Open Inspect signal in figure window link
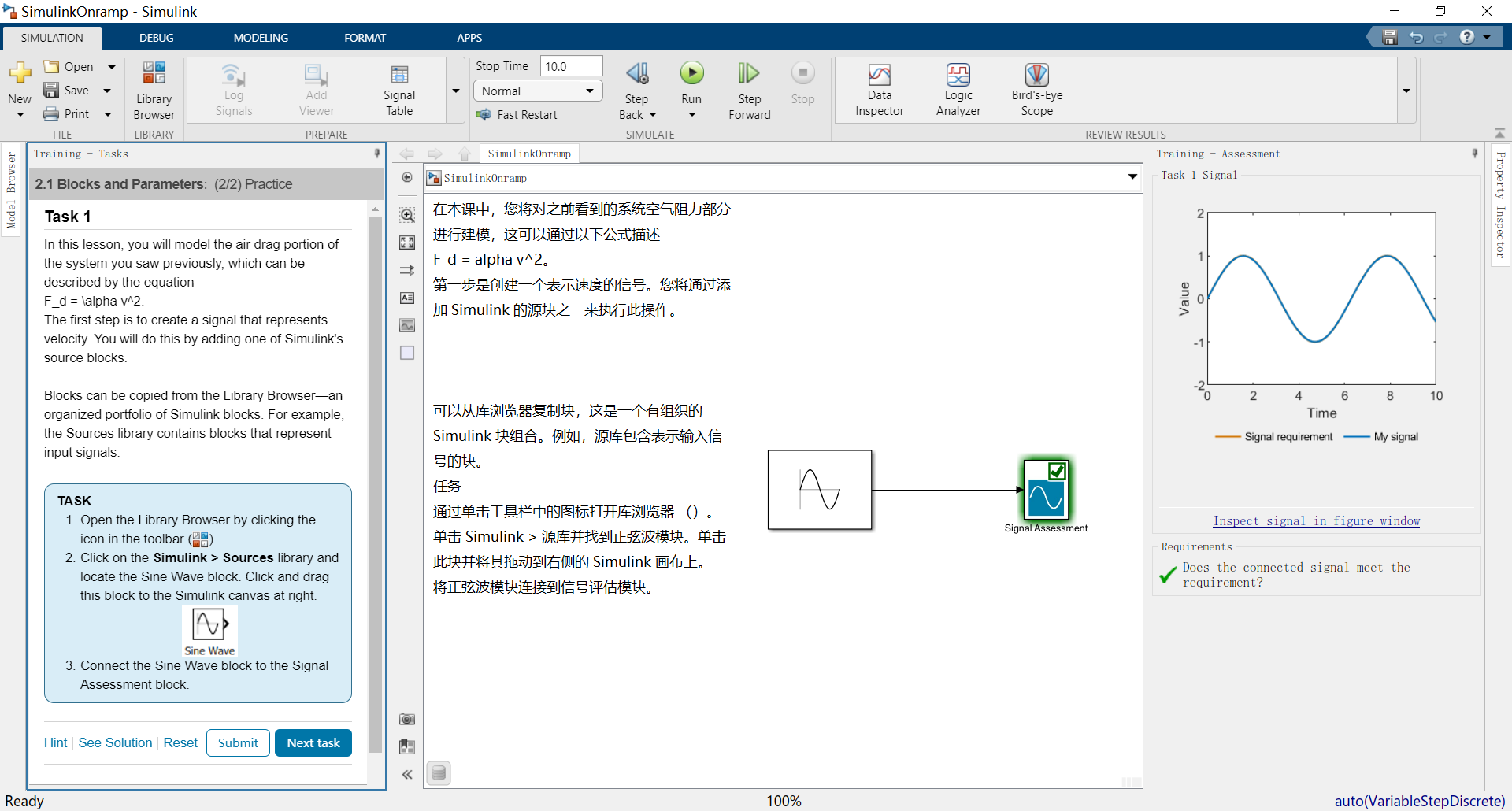This screenshot has width=1512, height=811. (x=1316, y=520)
